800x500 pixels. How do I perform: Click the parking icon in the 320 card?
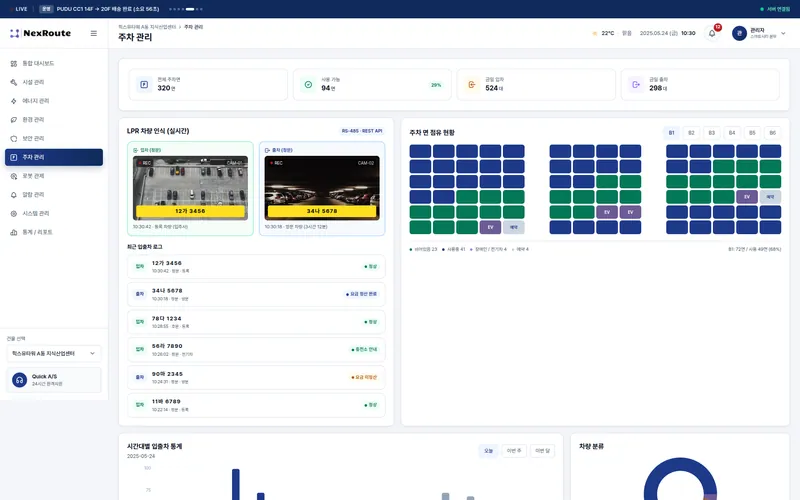tap(144, 85)
